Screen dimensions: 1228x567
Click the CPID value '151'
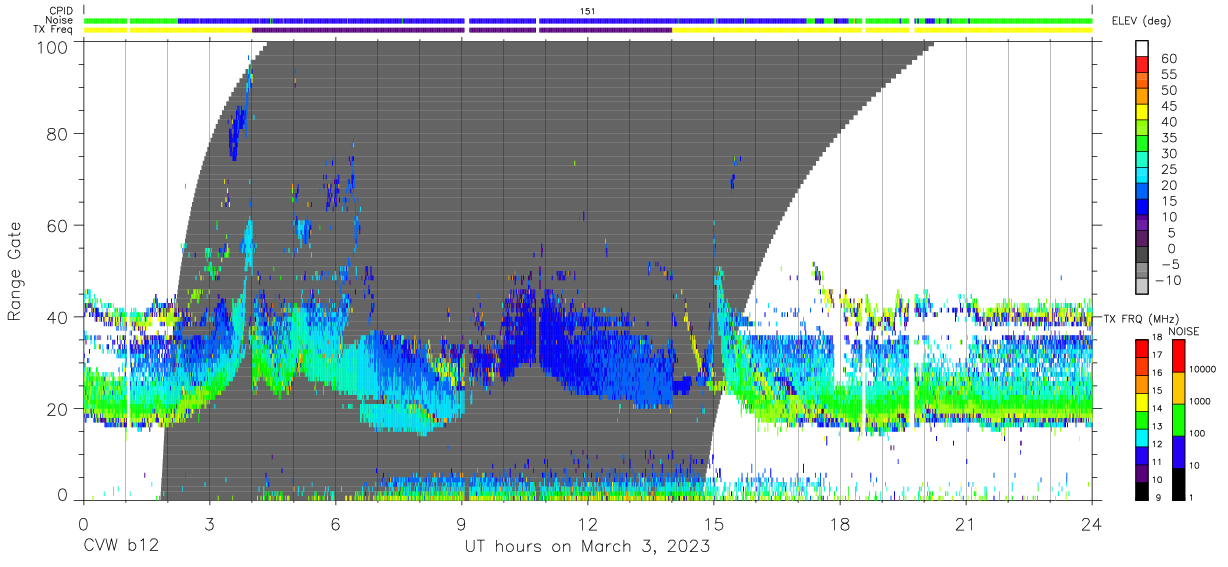click(588, 10)
